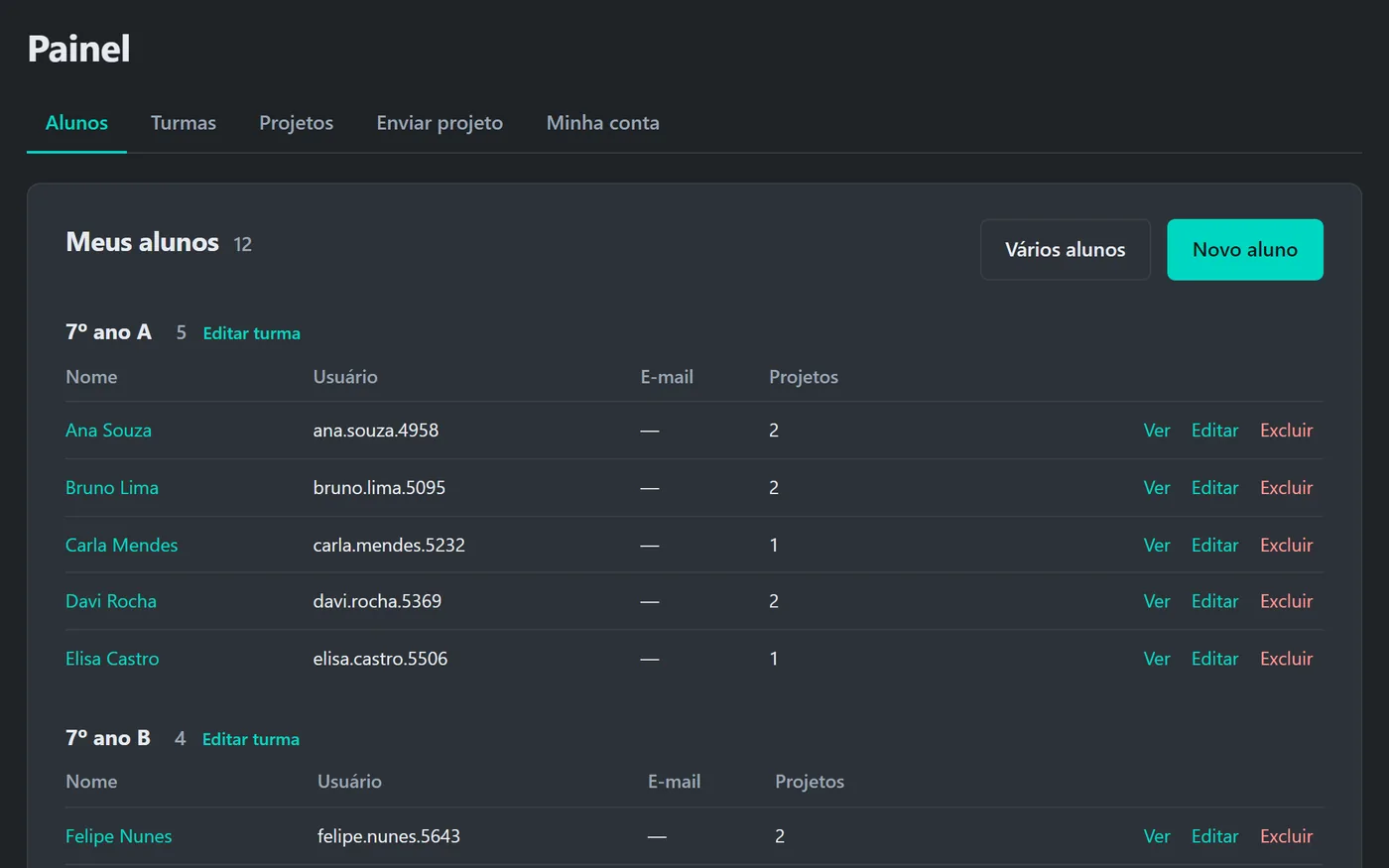Select the Minha conta tab

(602, 123)
